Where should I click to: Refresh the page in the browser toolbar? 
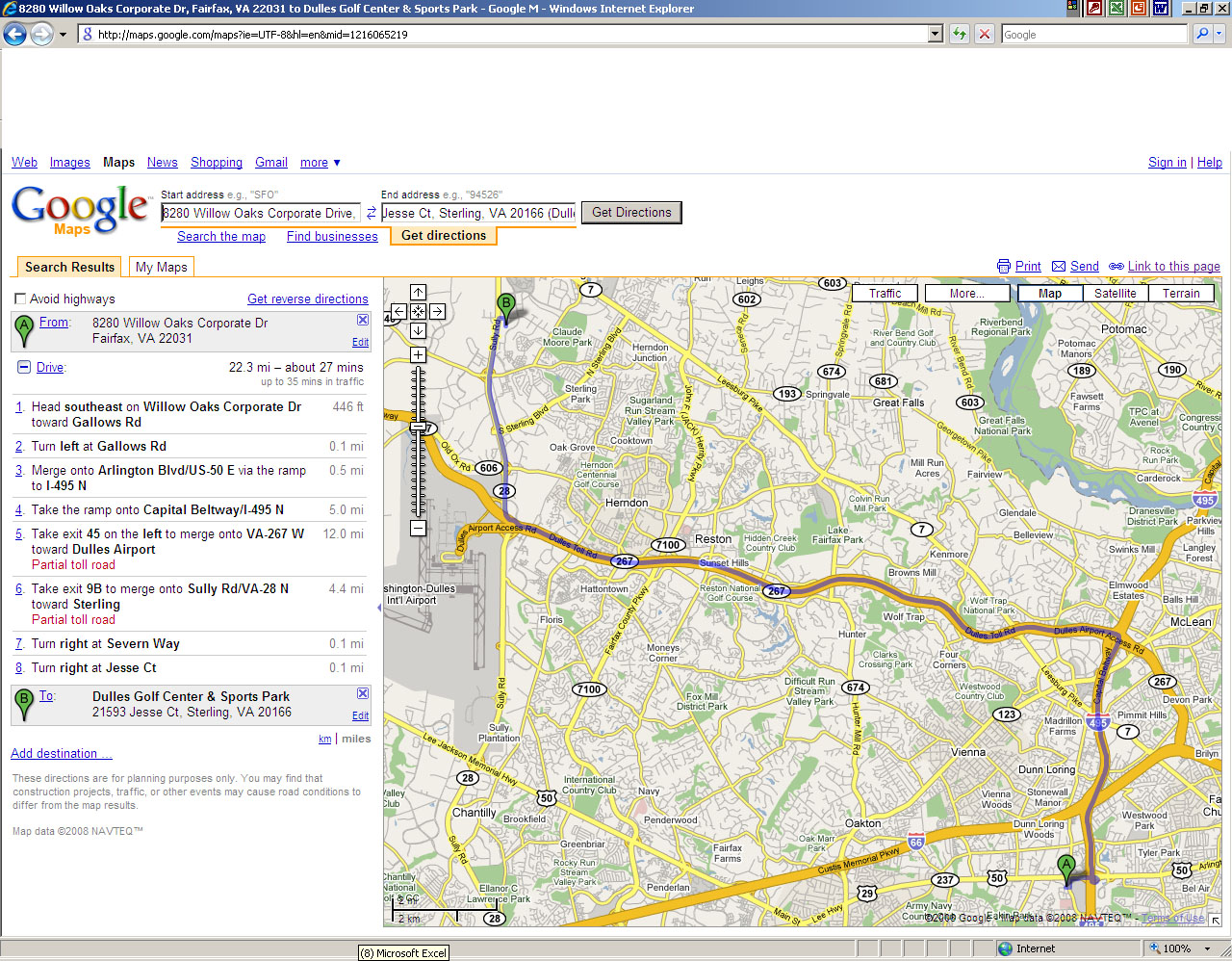[x=960, y=35]
